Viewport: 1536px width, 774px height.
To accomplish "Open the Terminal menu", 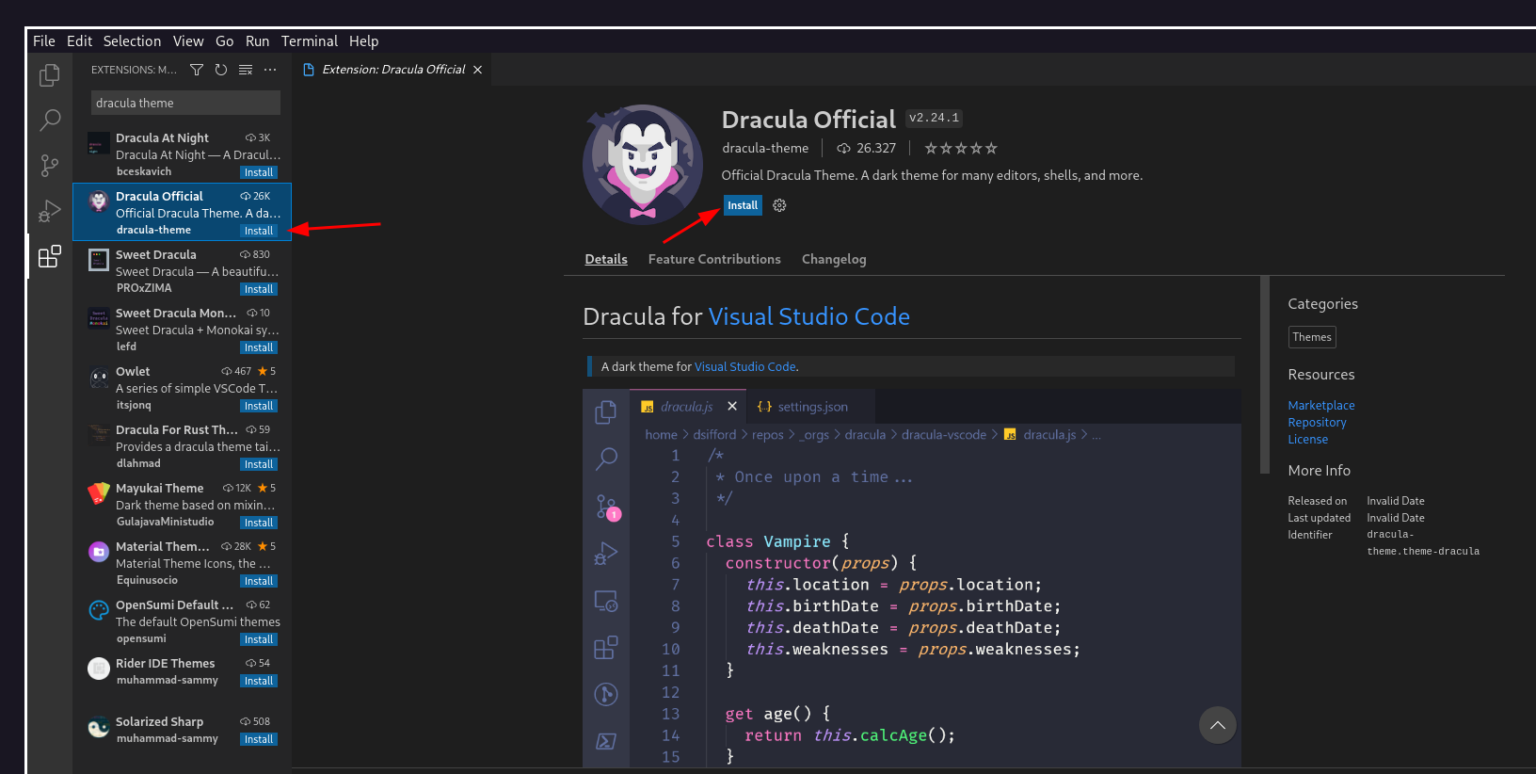I will pos(309,41).
